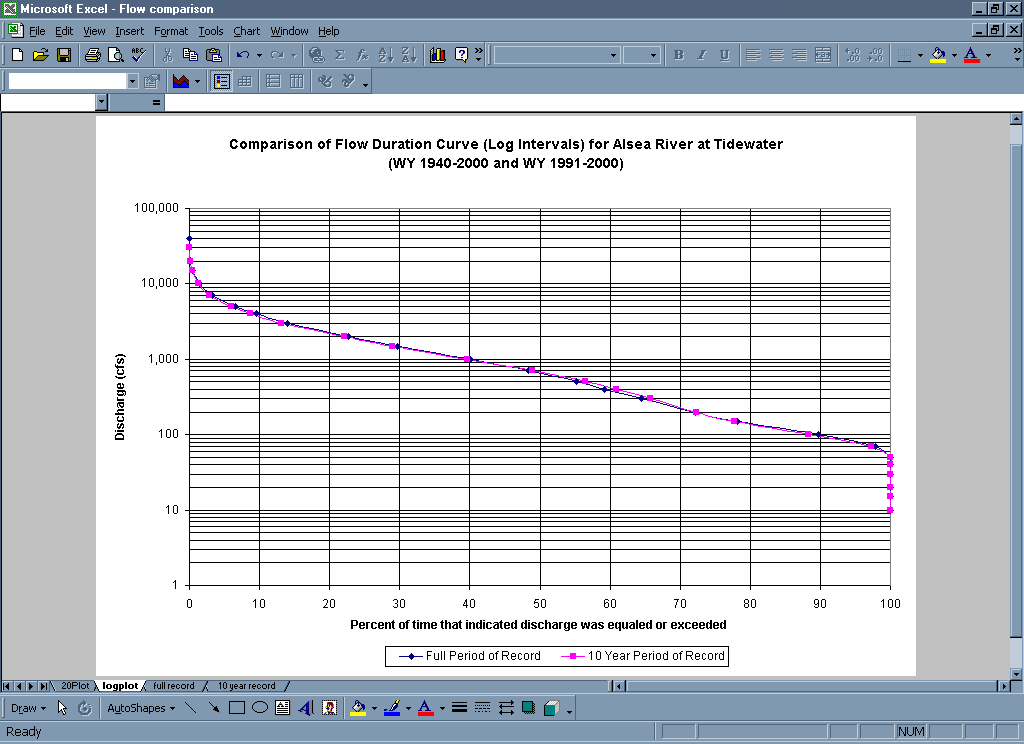Expand the Chart Objects combo box
1024x744 pixels.
pos(132,81)
